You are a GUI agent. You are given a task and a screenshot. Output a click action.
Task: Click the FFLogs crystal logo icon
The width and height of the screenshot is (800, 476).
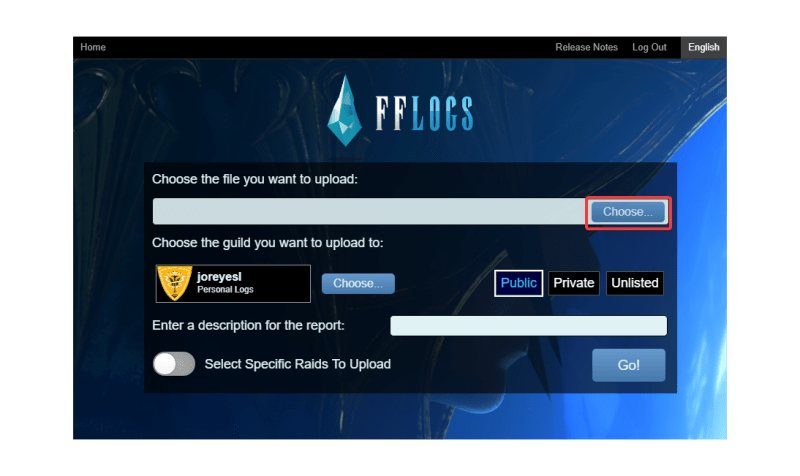click(x=344, y=110)
